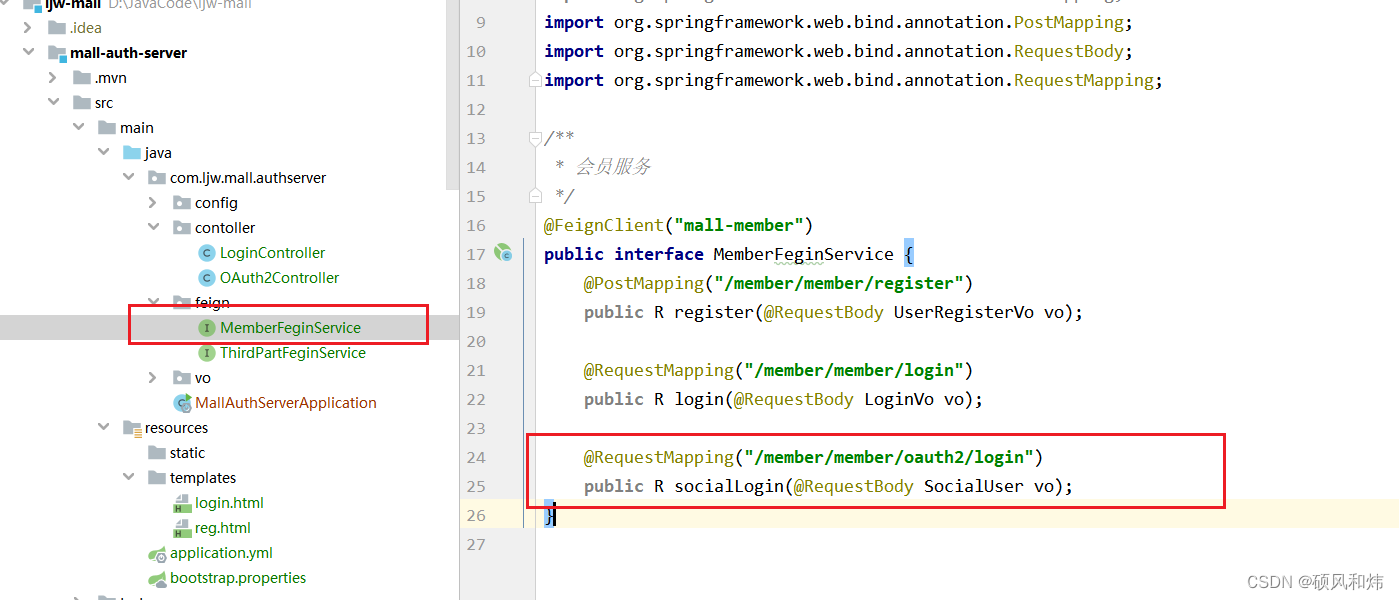Click the resources folder icon
The image size is (1399, 600).
(132, 428)
